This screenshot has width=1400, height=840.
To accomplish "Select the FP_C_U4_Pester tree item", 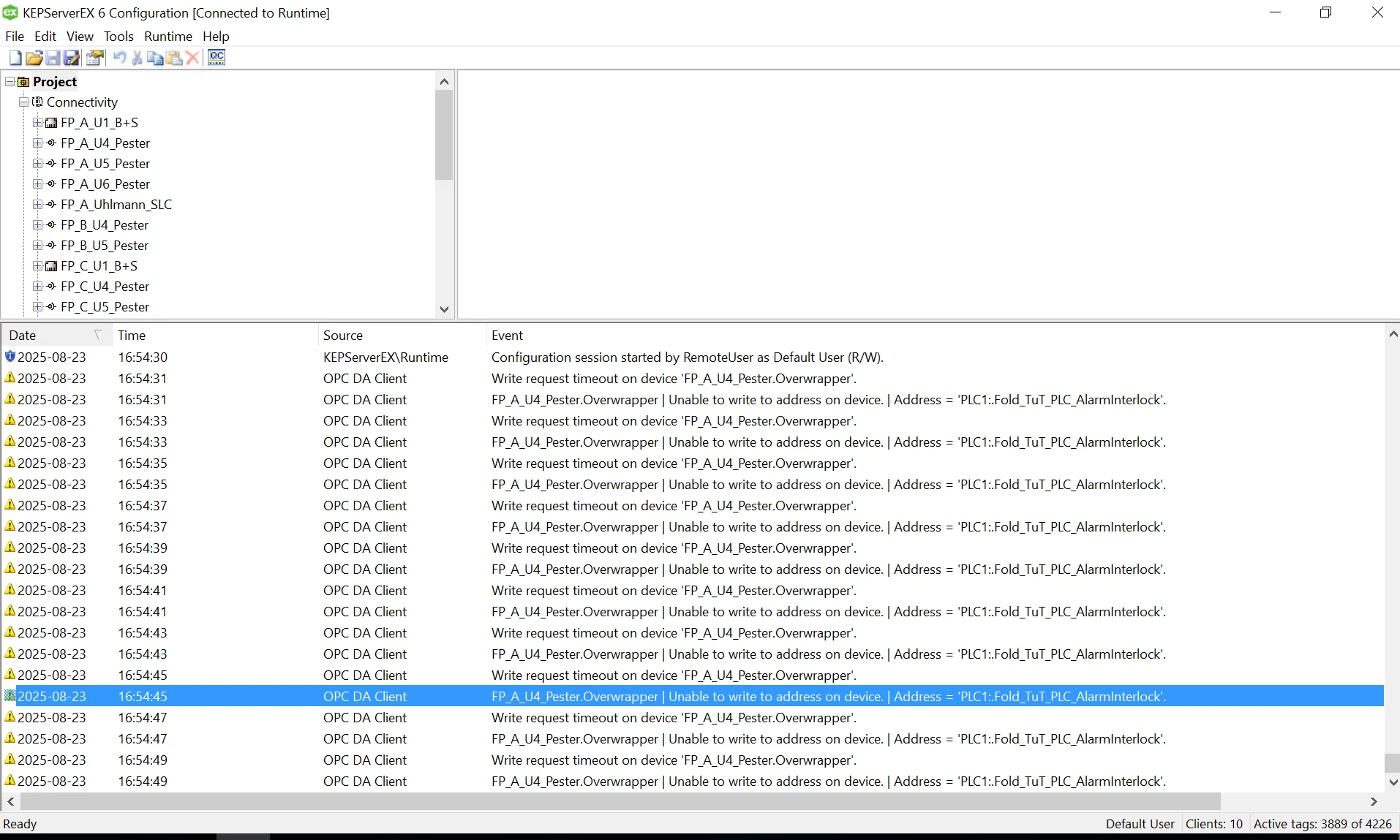I will pos(105,287).
